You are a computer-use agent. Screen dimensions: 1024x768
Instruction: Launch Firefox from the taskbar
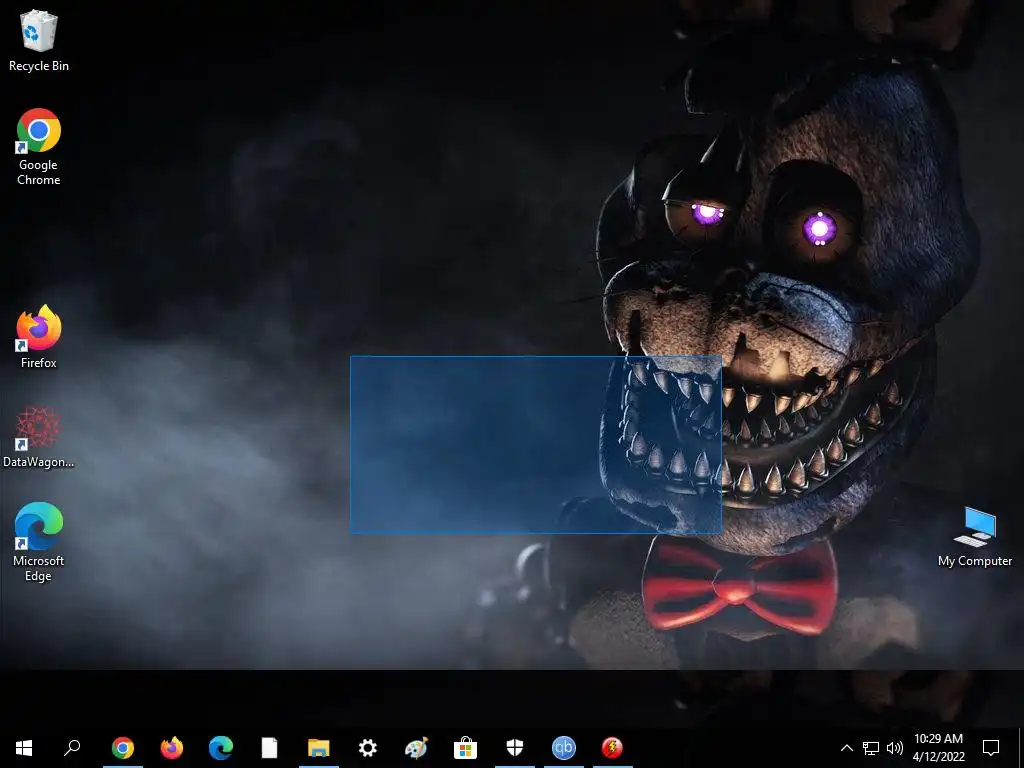pos(172,748)
